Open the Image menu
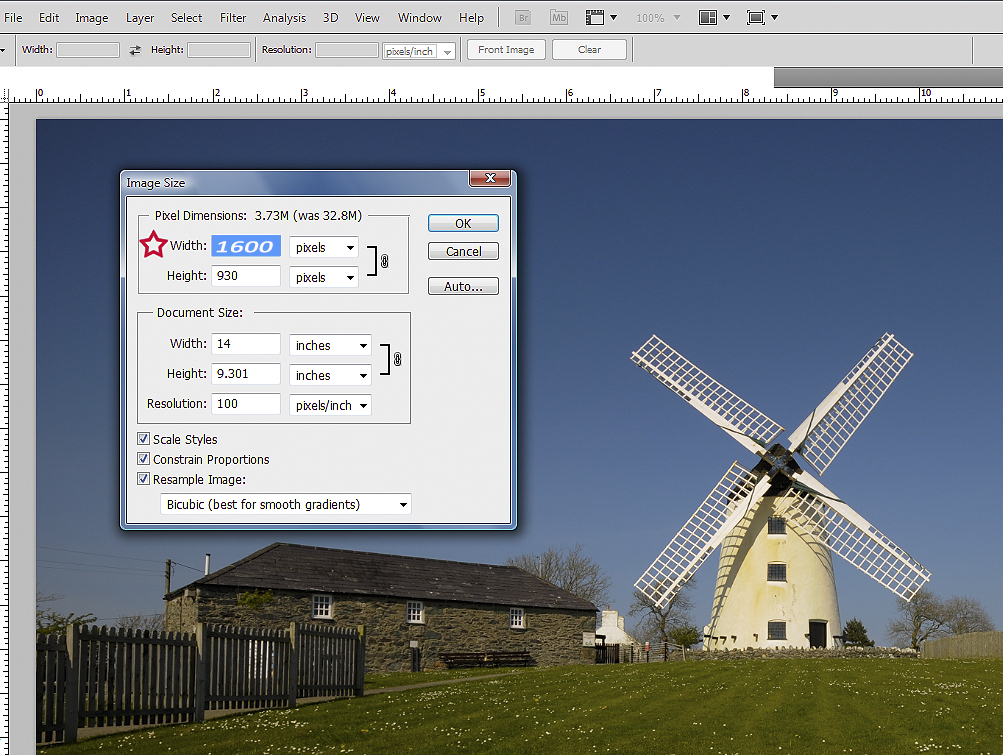The width and height of the screenshot is (1003, 755). point(92,18)
